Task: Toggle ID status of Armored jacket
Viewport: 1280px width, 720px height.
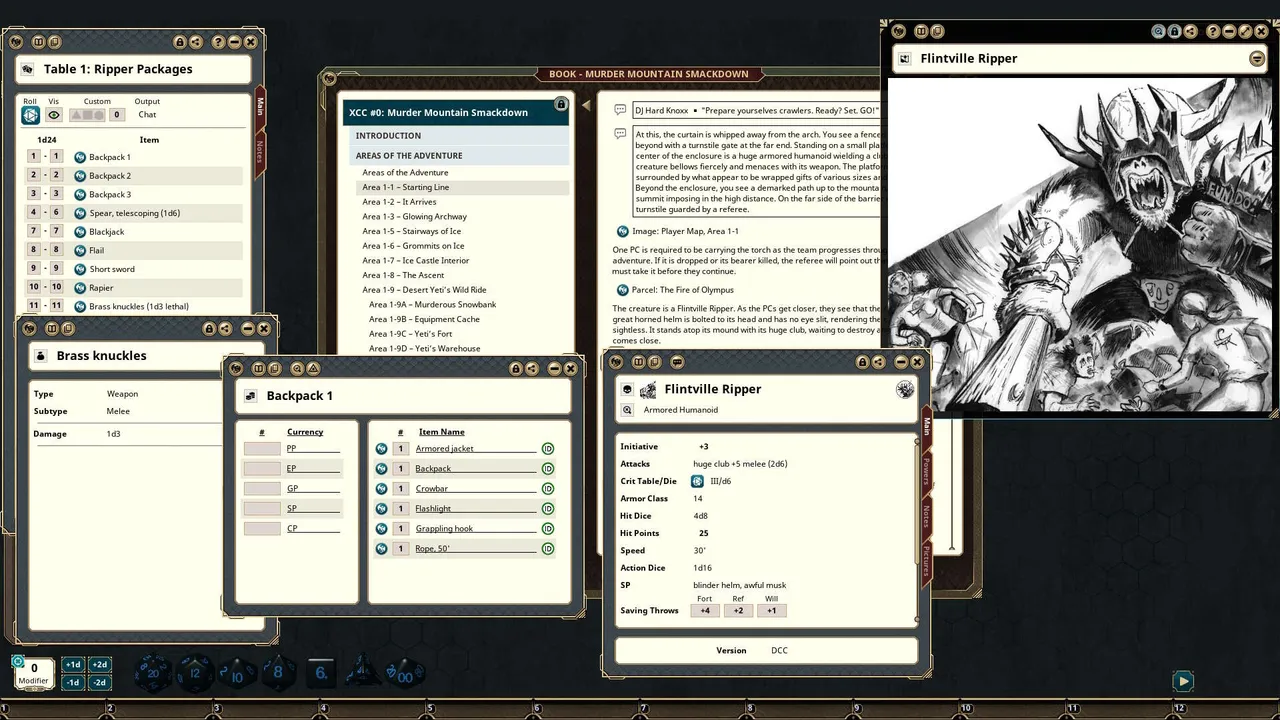Action: 548,449
